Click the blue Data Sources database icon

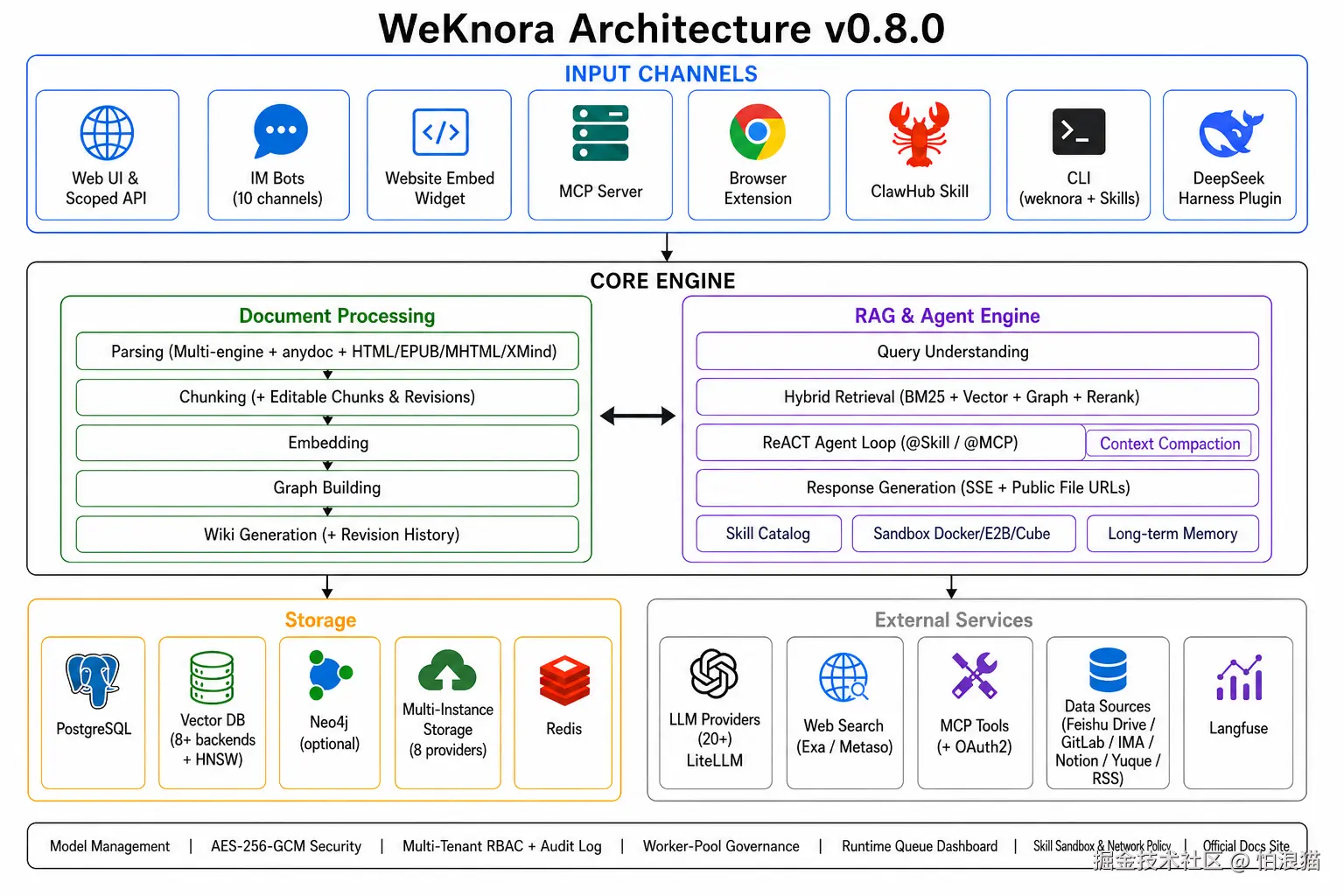1108,670
